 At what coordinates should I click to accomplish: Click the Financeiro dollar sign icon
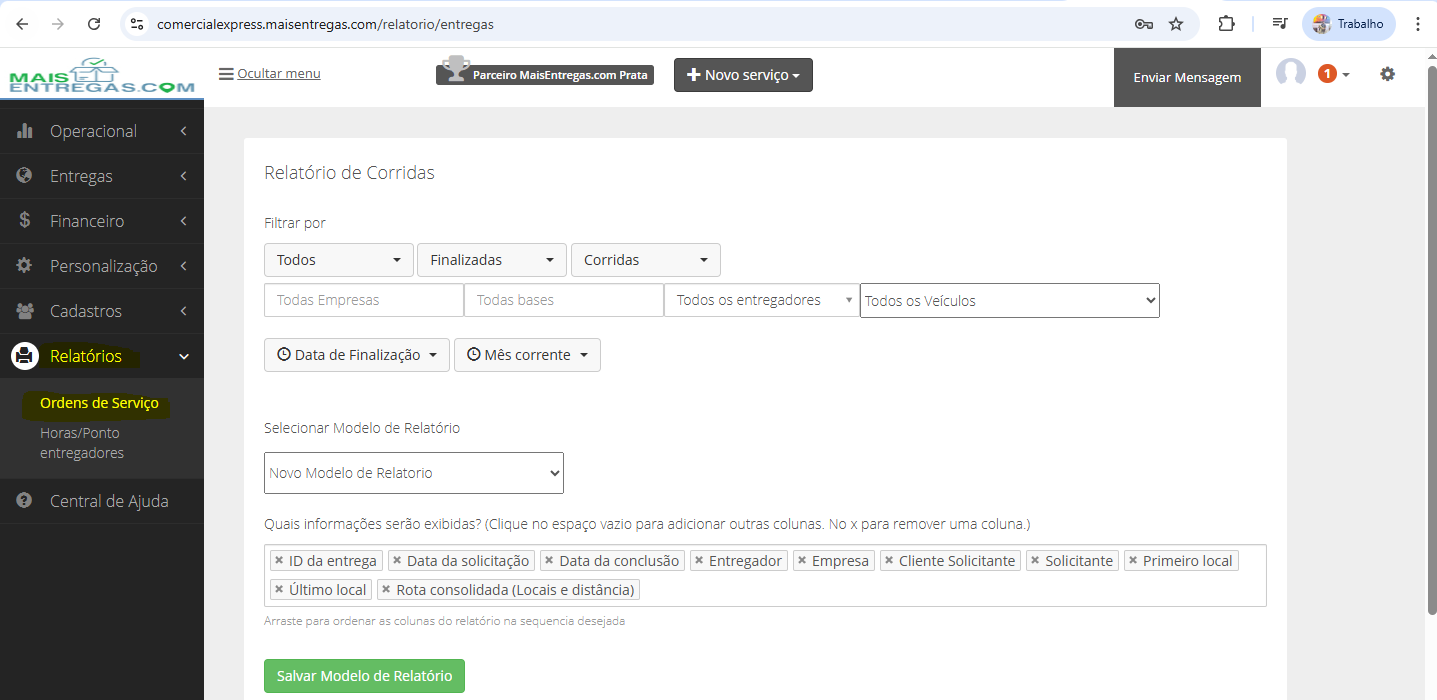[25, 221]
